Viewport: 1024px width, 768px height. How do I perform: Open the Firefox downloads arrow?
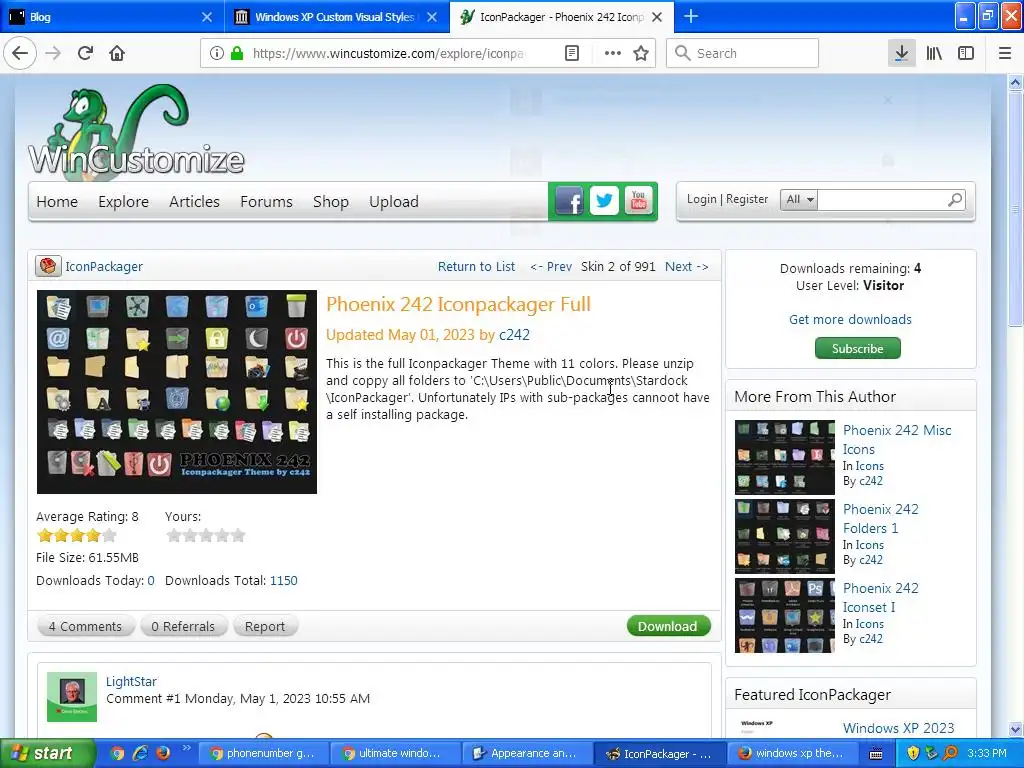tap(901, 53)
